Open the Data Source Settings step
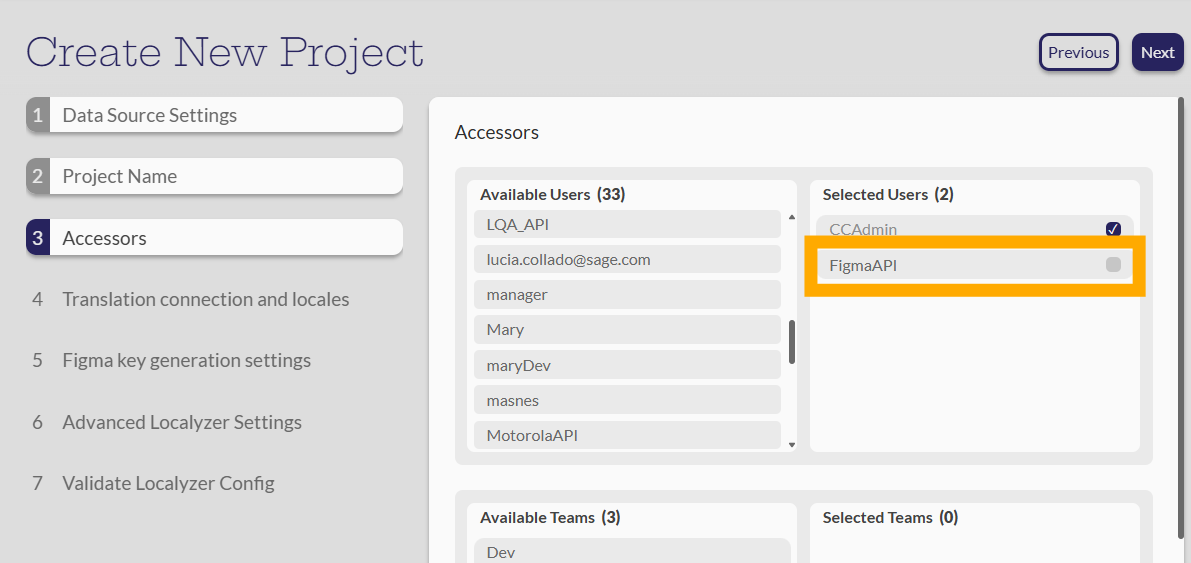Screen dimensions: 1191x563 (x=214, y=115)
